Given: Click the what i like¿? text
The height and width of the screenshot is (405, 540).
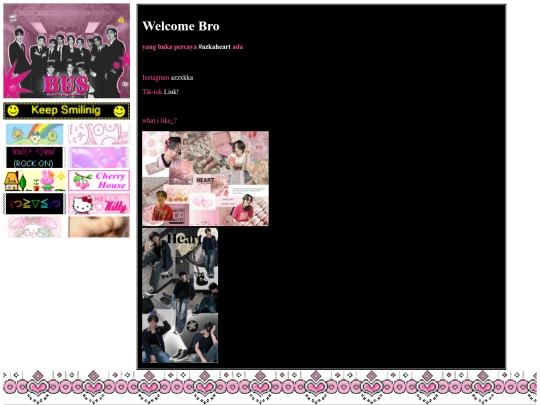Looking at the screenshot, I should pyautogui.click(x=160, y=121).
